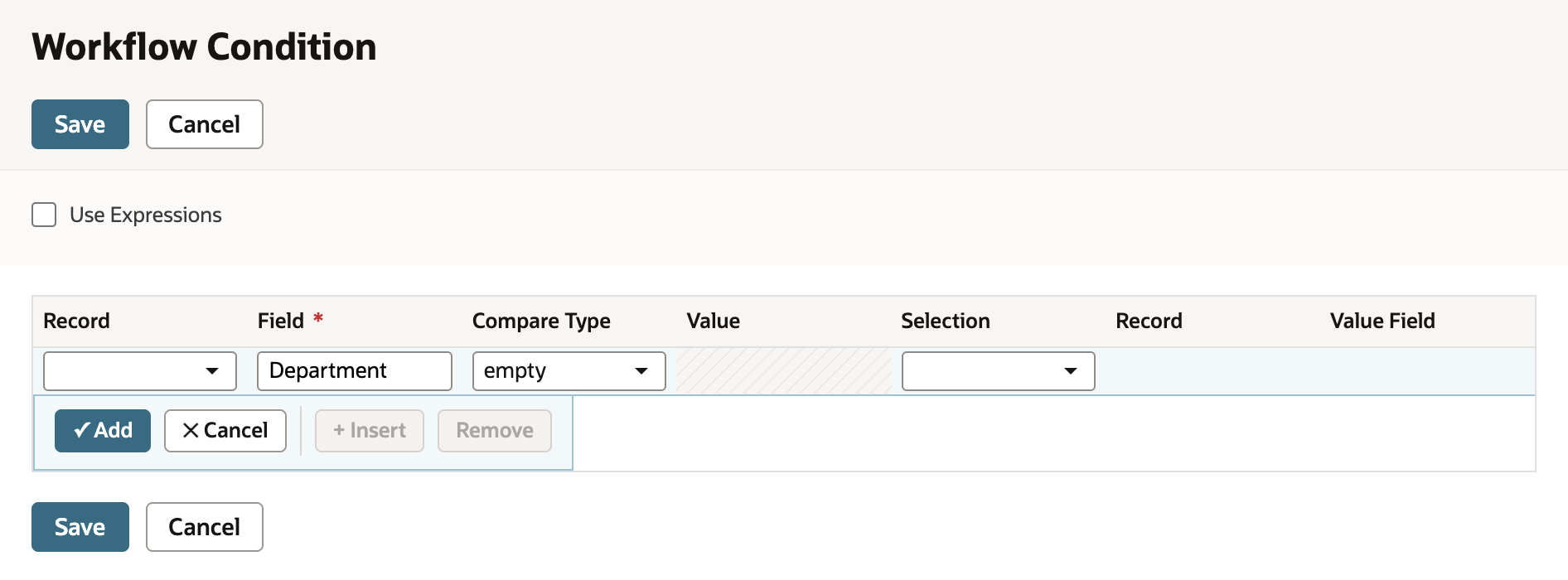Screen dimensions: 1568x580
Task: Open the first Record dropdown in row
Action: [x=140, y=371]
